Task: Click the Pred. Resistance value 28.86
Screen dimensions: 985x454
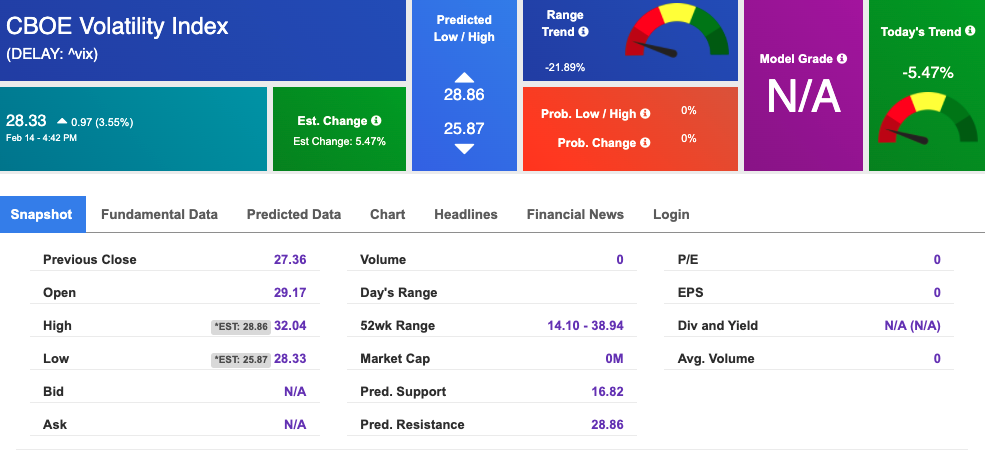Action: [607, 424]
